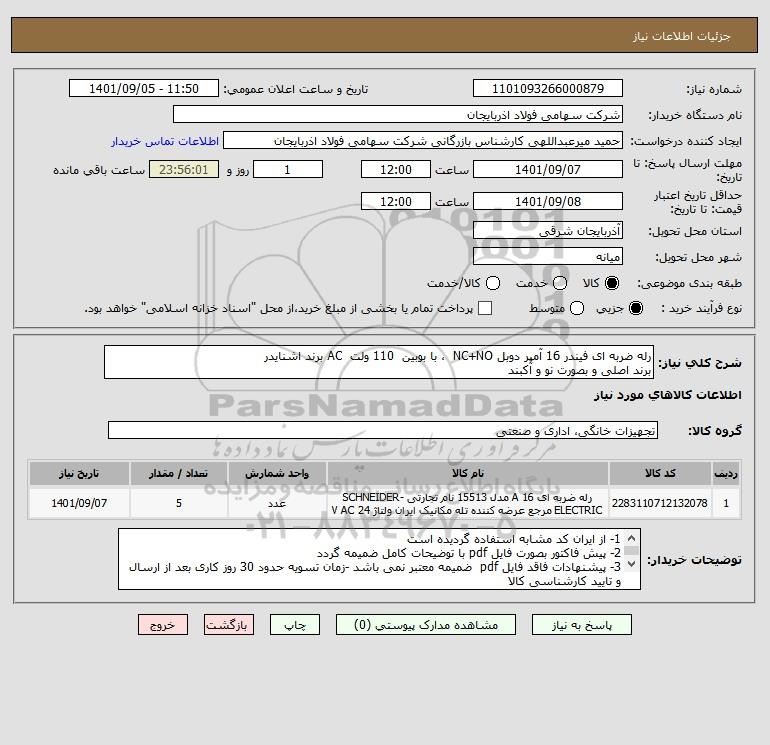Click the buyer notes توضیحات خریدار text area
The image size is (770, 745).
(x=379, y=559)
